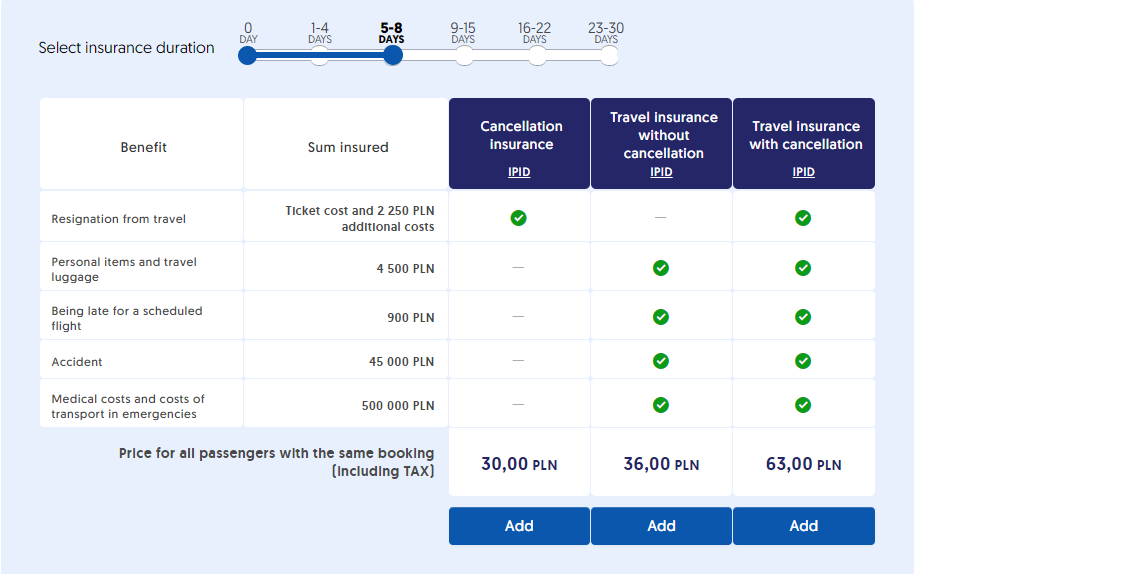
Task: Click resignation checkmark under Travel insurance with cancellation
Action: tap(803, 218)
